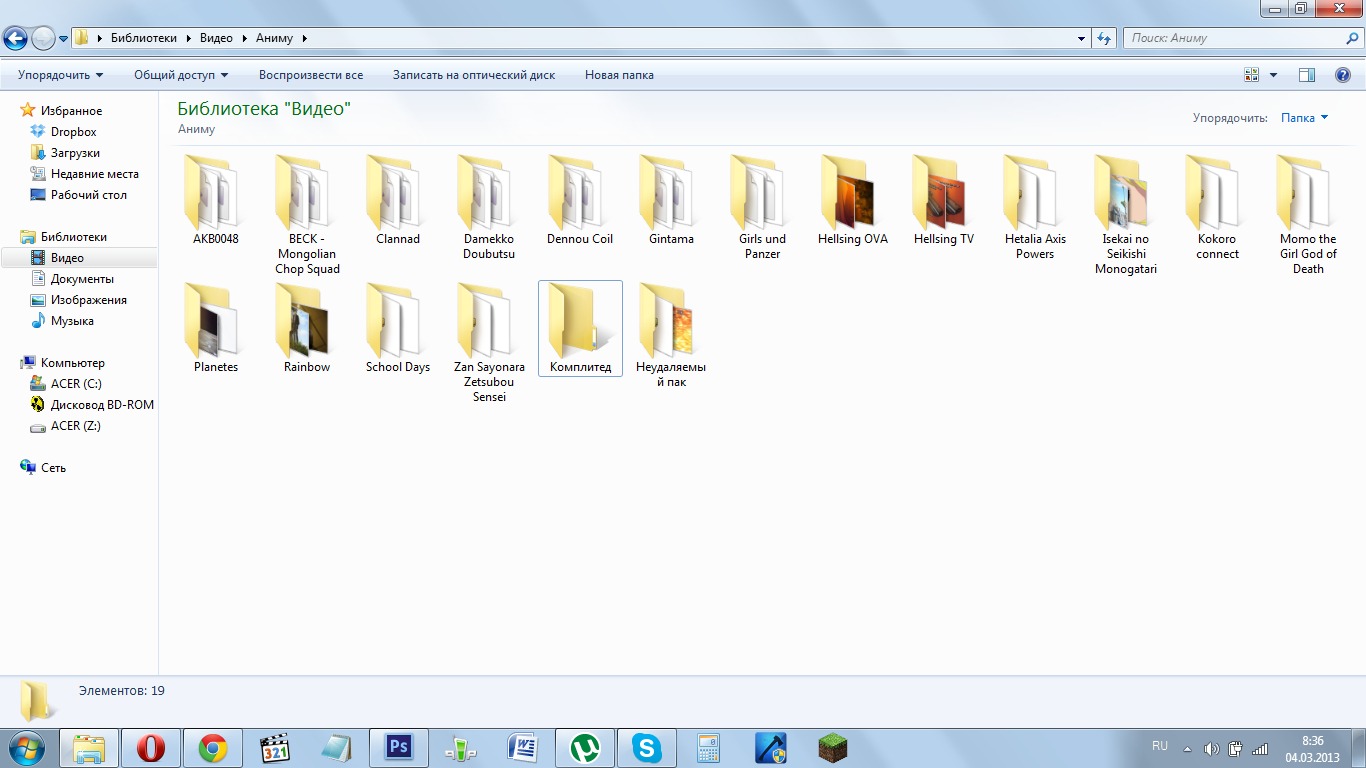Open the Упорядочить dropdown menu
The image size is (1366, 768).
point(60,75)
